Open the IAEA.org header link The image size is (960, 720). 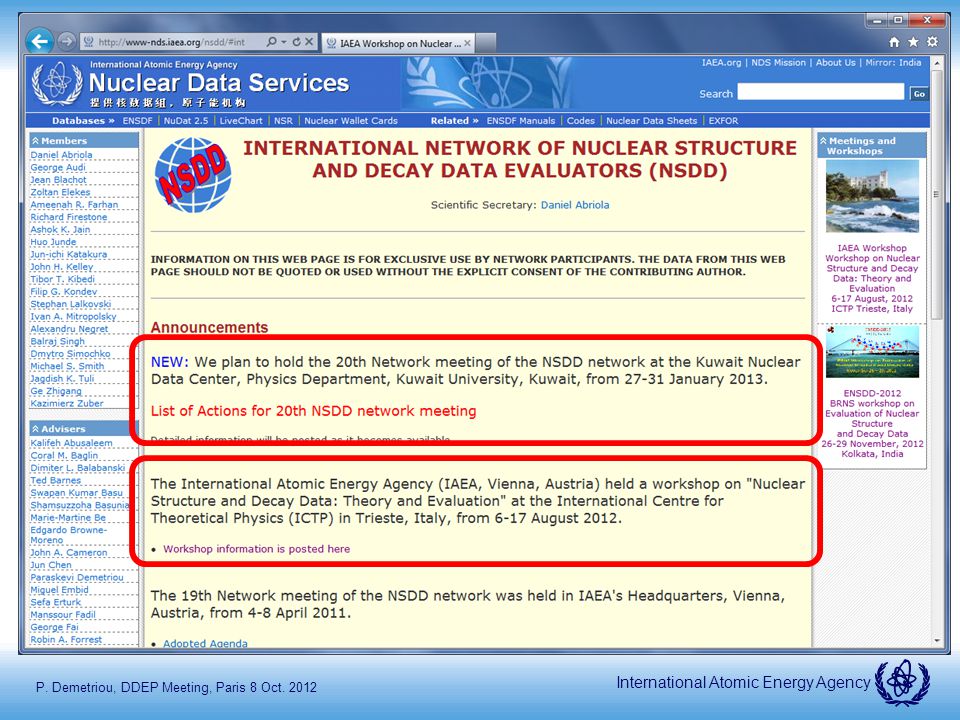(721, 62)
